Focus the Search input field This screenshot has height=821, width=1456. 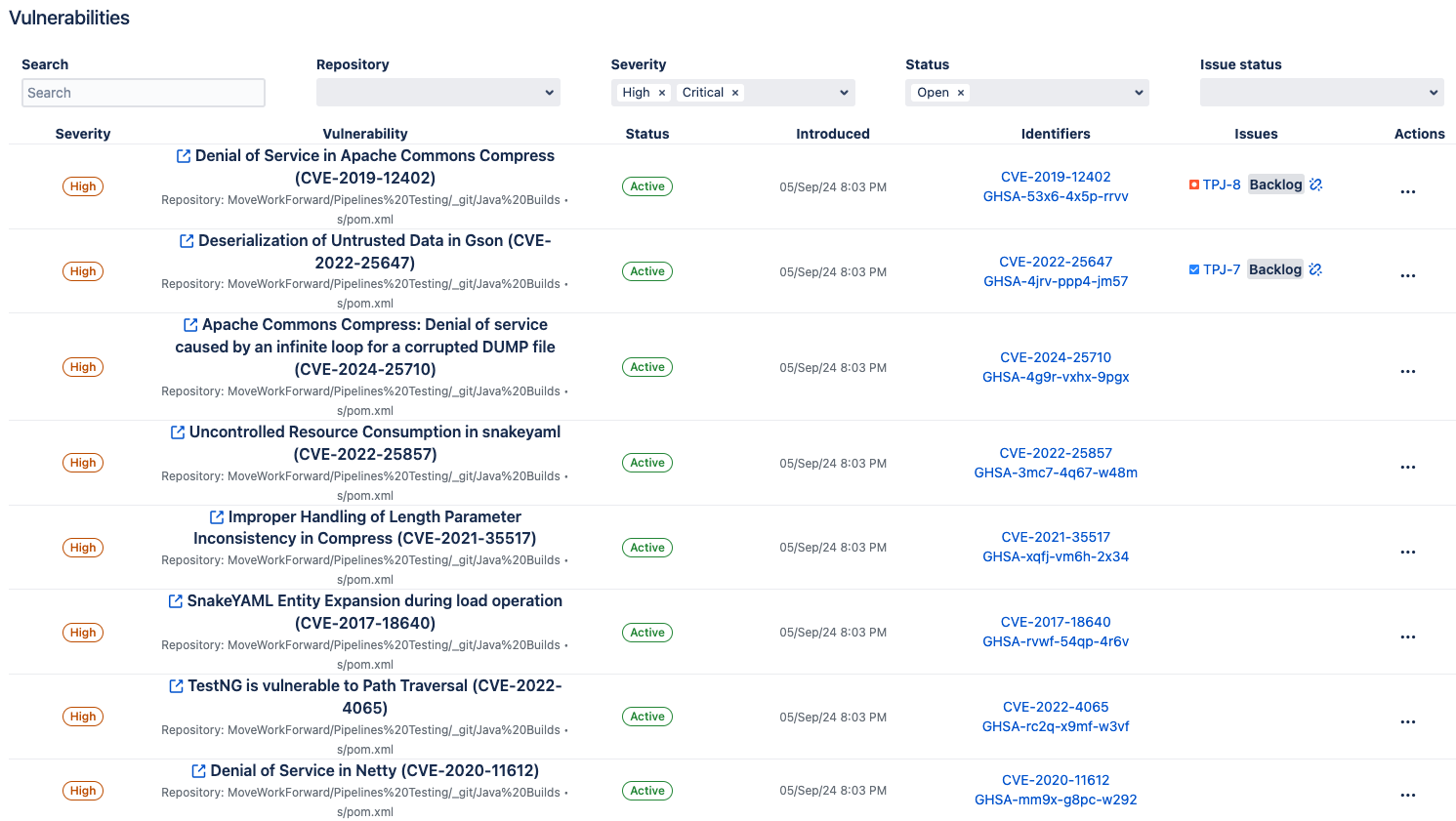tap(144, 93)
